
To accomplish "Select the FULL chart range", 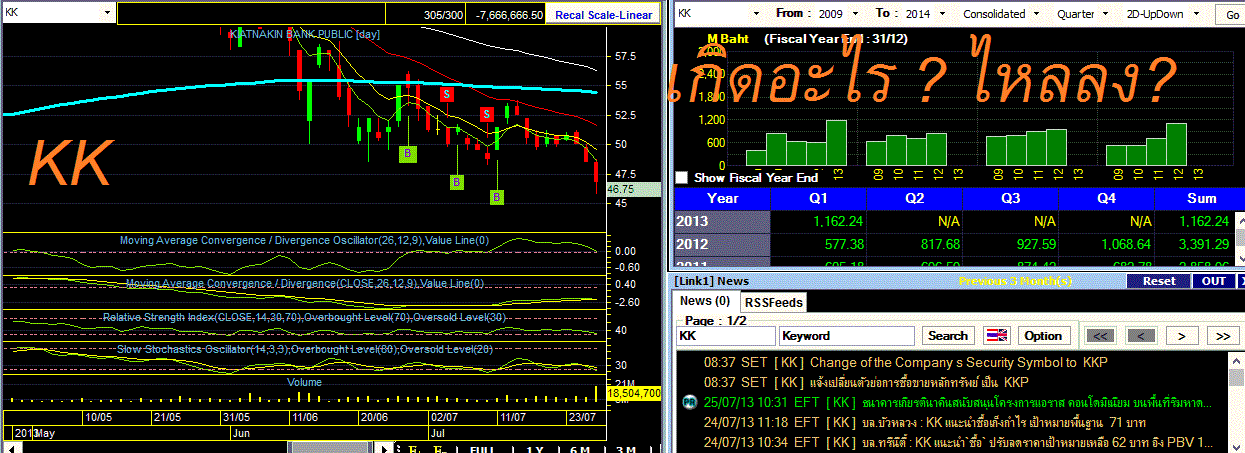I will pos(482,448).
